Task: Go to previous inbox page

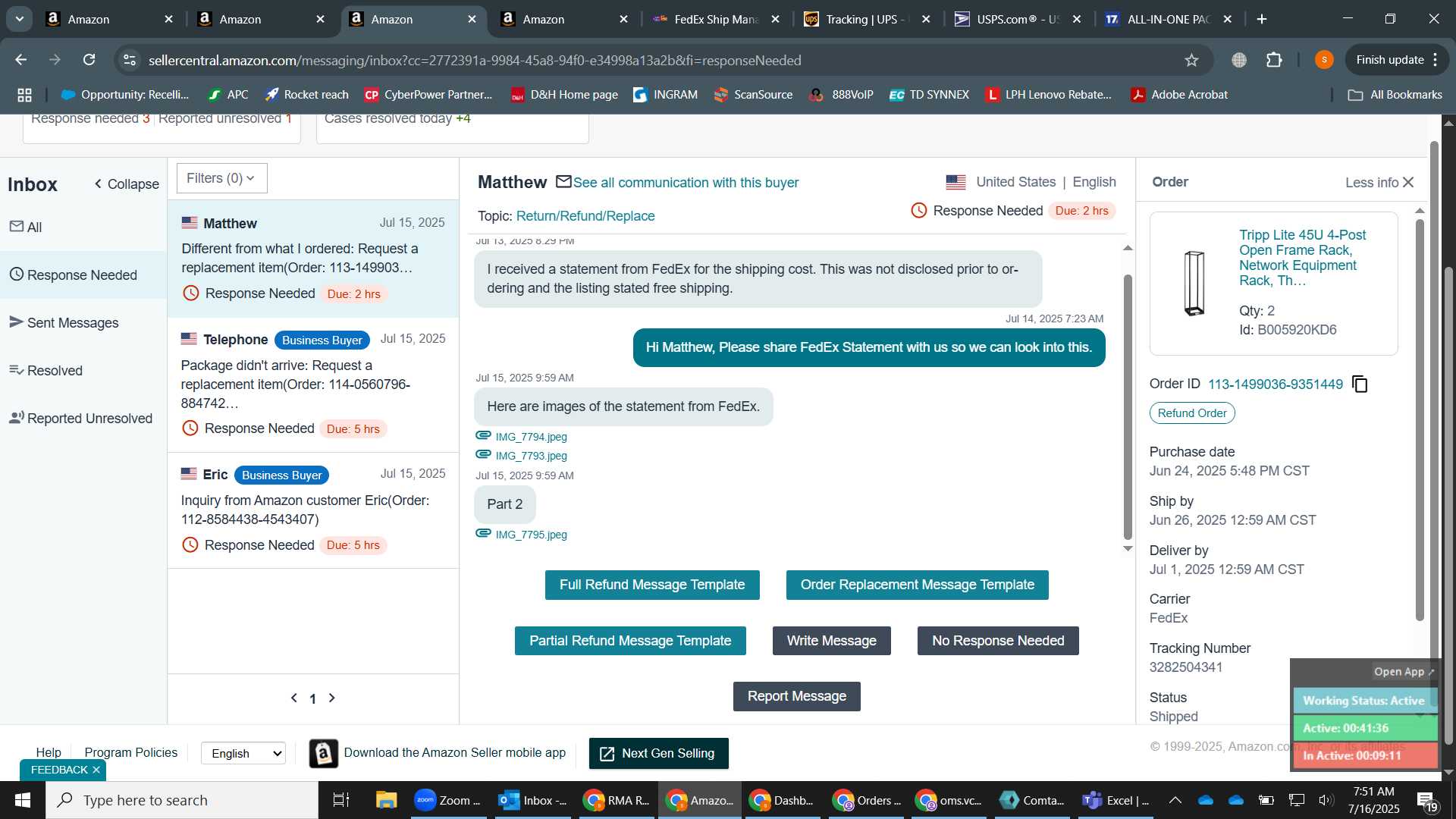Action: [294, 698]
